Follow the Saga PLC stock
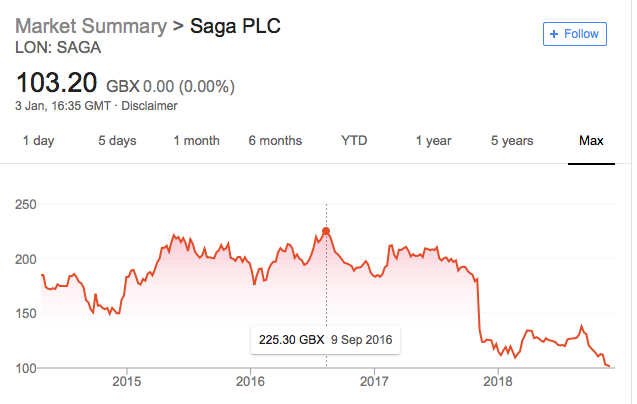The width and height of the screenshot is (637, 404). pos(574,34)
